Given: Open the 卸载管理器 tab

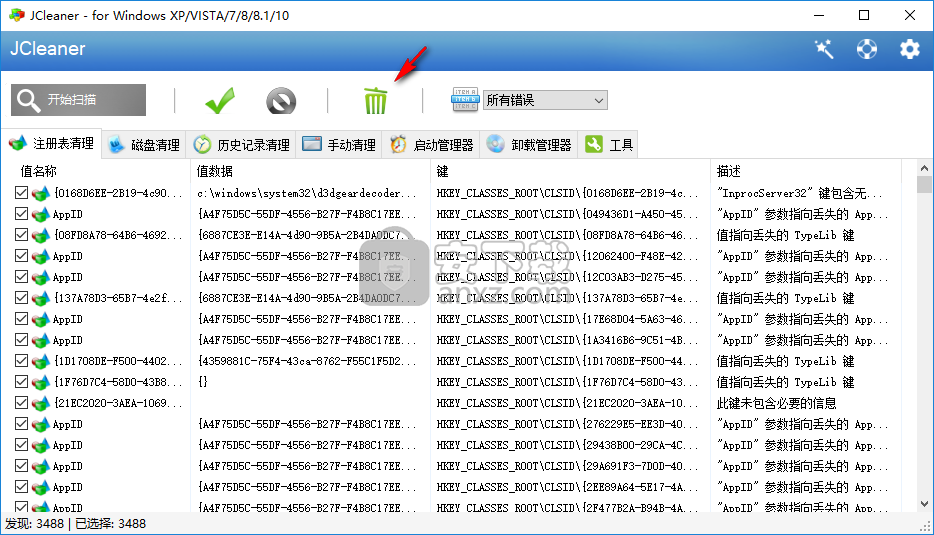Looking at the screenshot, I should click(x=529, y=145).
